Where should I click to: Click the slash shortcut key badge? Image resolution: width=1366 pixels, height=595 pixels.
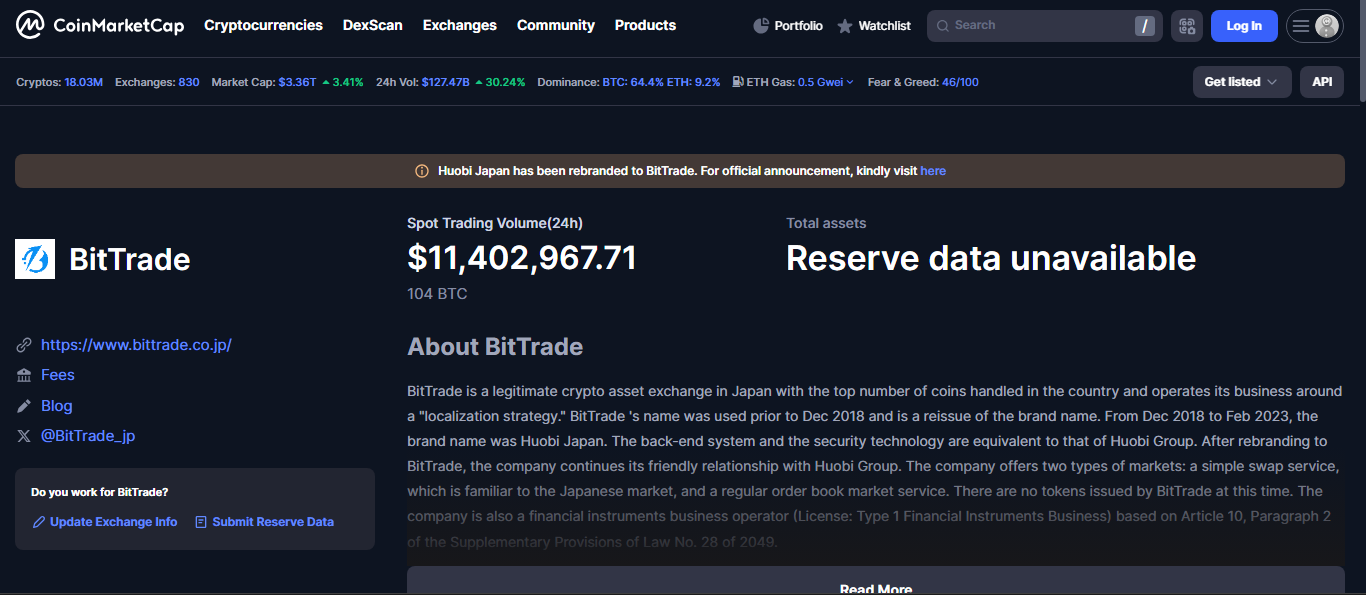(x=1145, y=26)
